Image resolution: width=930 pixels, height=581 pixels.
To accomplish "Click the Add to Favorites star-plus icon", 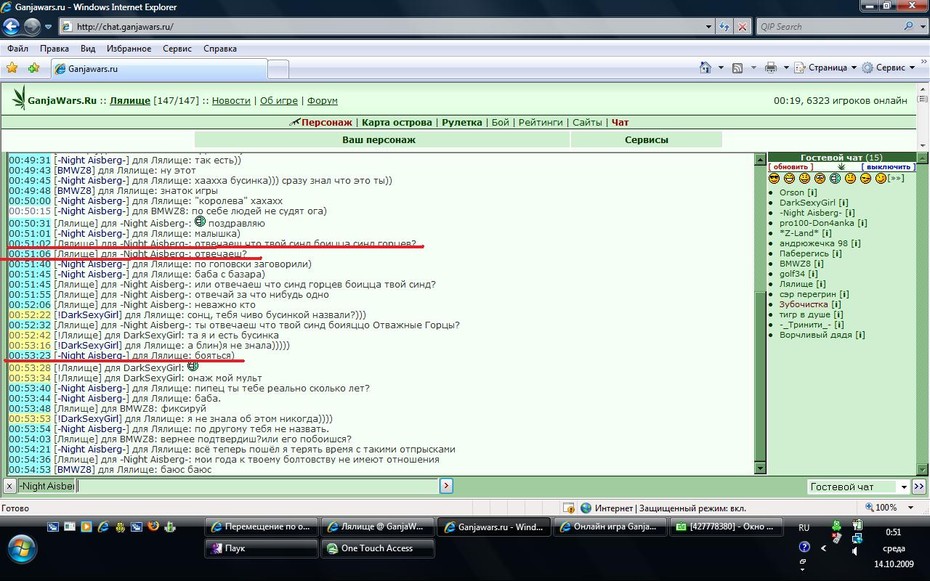I will (x=34, y=68).
